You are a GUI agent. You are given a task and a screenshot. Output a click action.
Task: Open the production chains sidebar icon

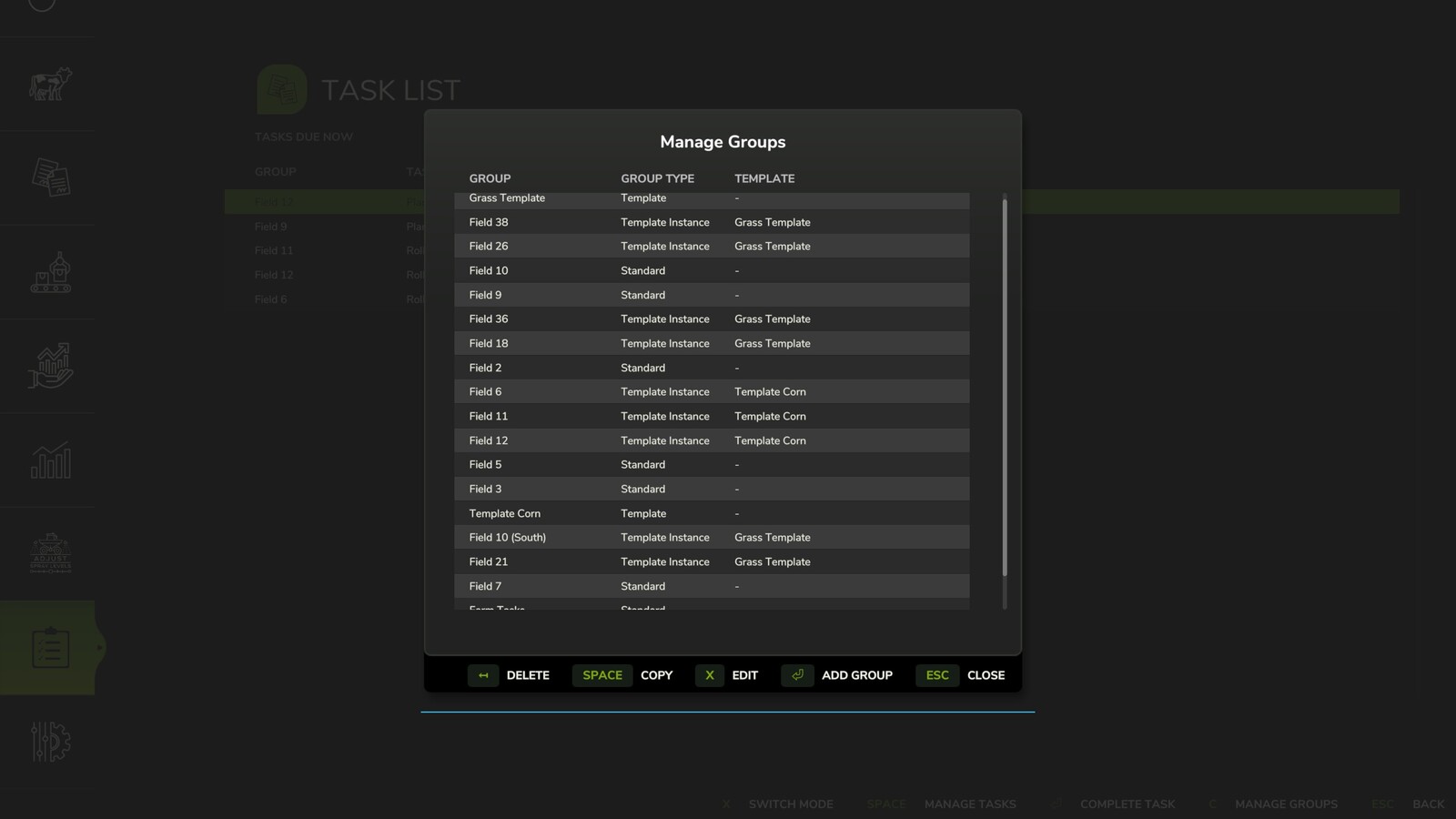tap(48, 271)
